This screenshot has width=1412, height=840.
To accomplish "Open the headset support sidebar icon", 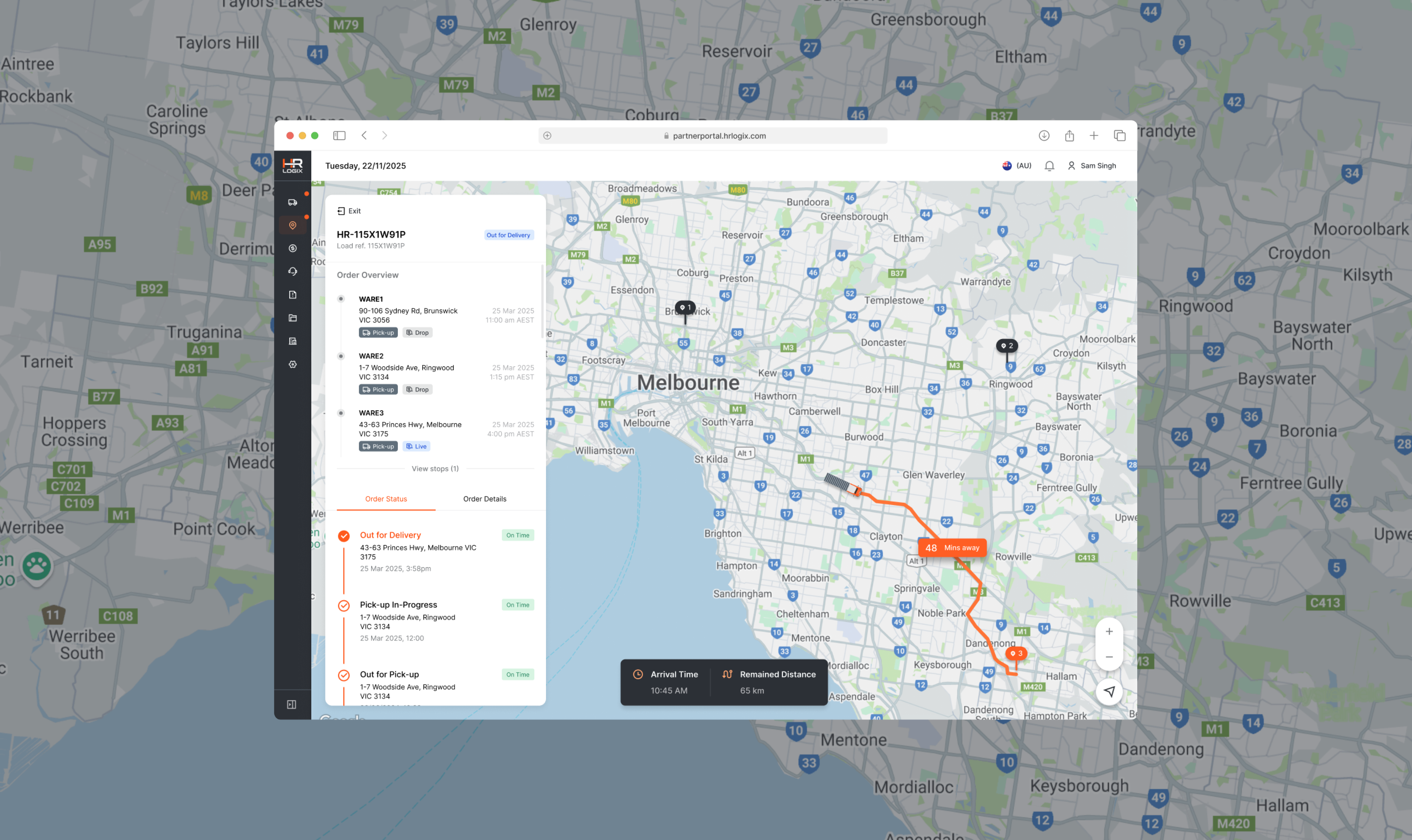I will point(293,272).
